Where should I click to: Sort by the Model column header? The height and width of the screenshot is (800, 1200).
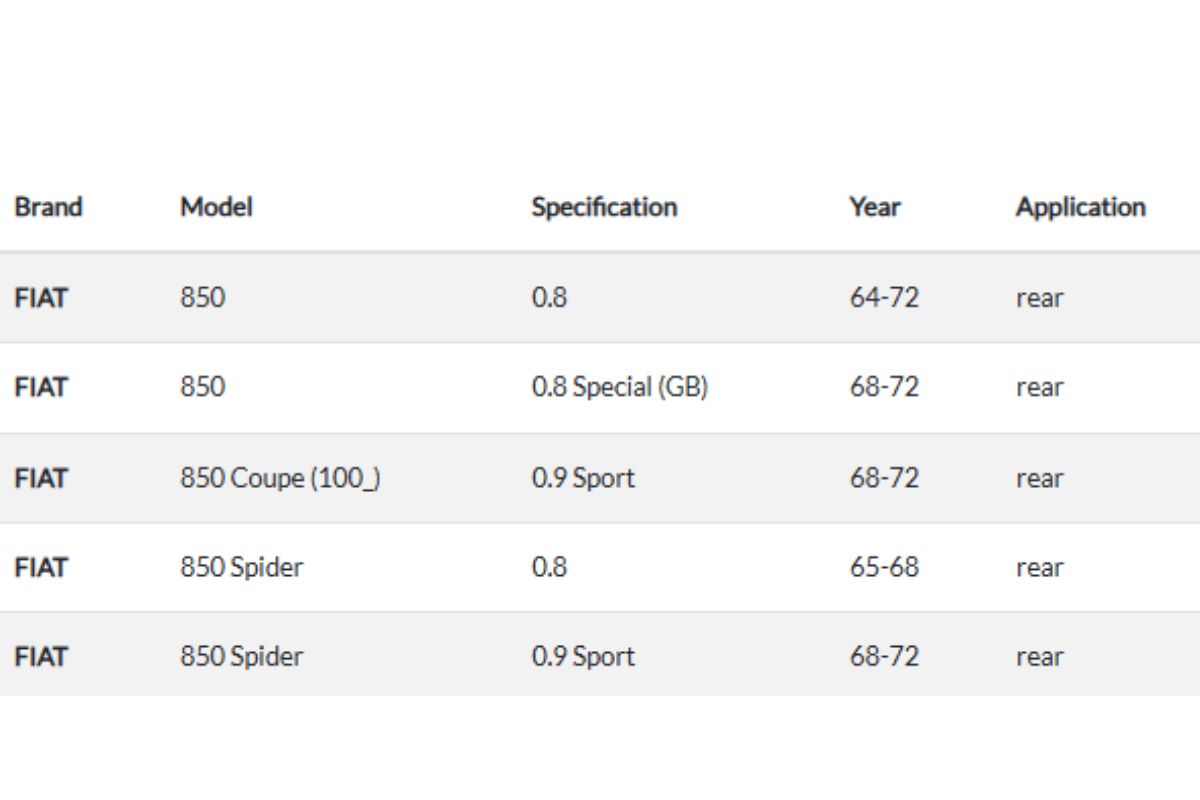tap(216, 207)
